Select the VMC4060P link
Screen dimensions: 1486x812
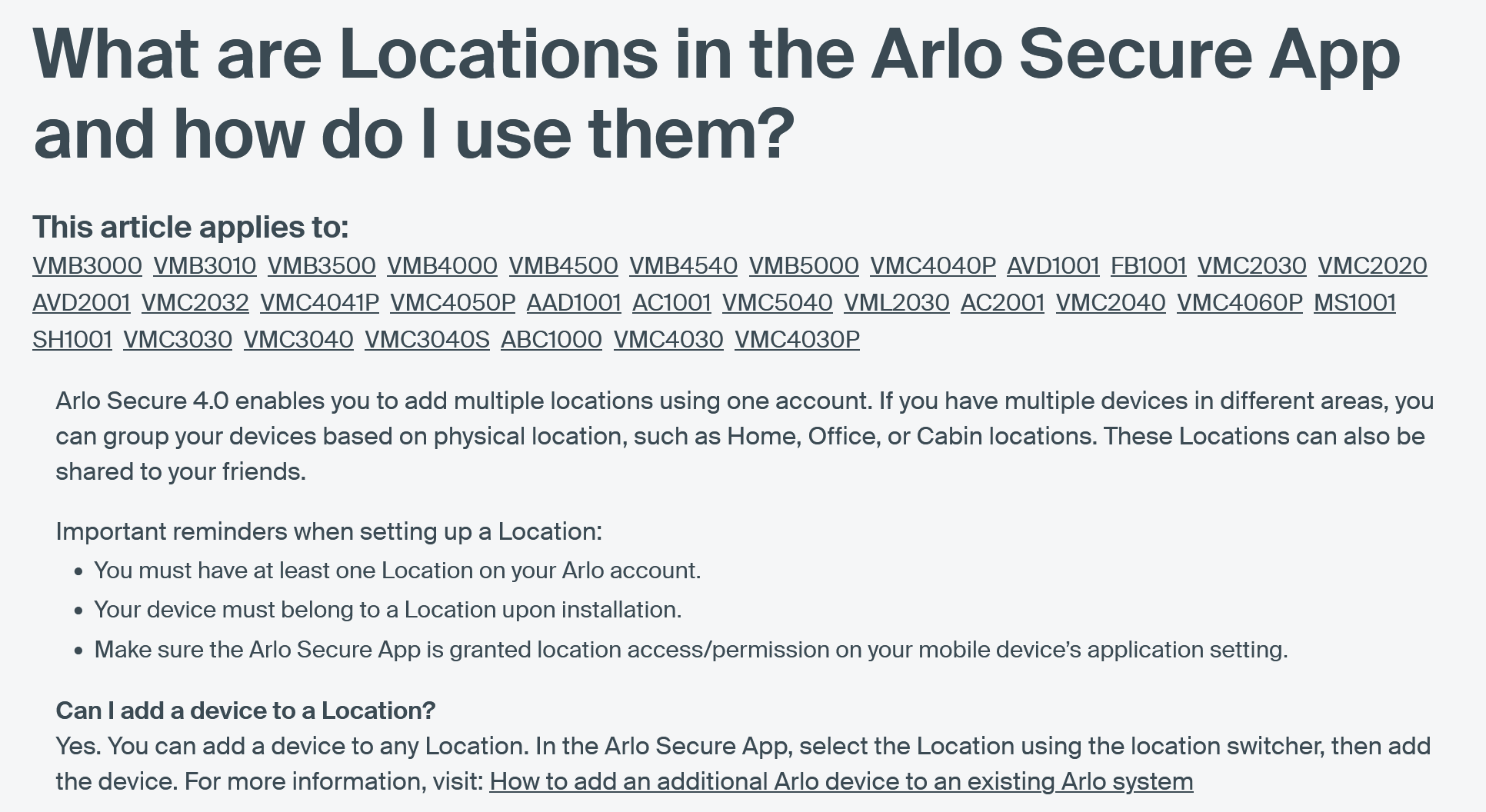click(x=1240, y=303)
